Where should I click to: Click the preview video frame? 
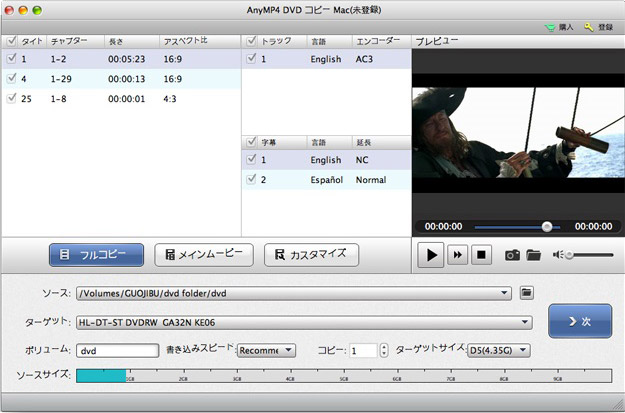tap(519, 133)
